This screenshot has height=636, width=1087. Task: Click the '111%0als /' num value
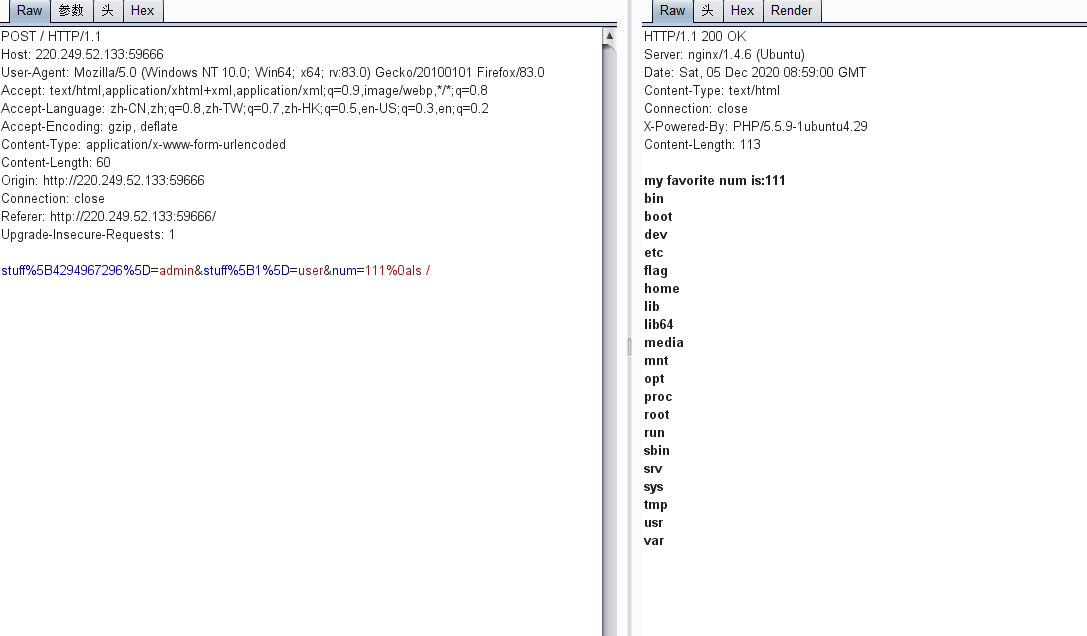[x=398, y=270]
